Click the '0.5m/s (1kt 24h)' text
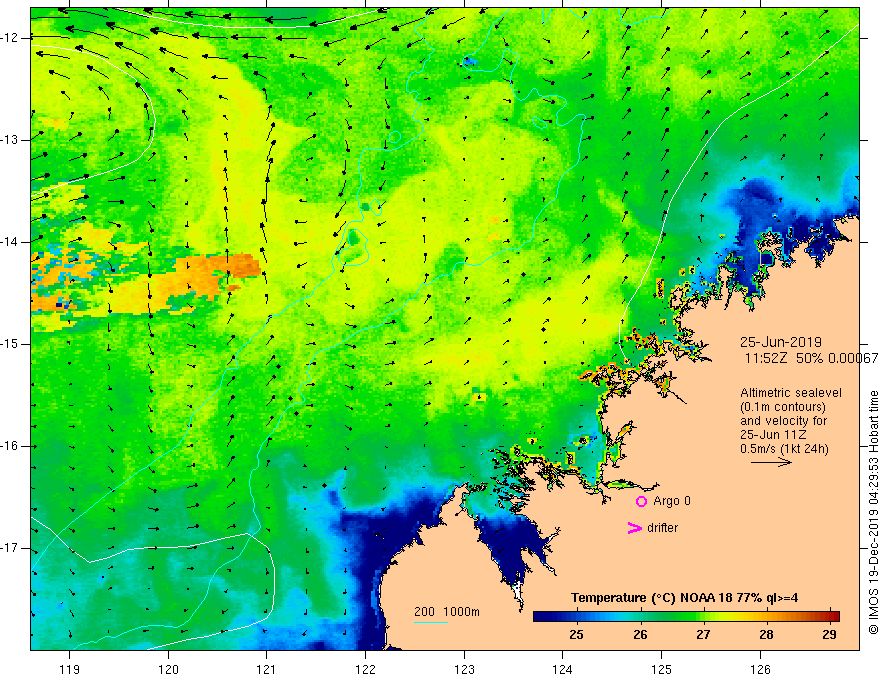 (784, 449)
